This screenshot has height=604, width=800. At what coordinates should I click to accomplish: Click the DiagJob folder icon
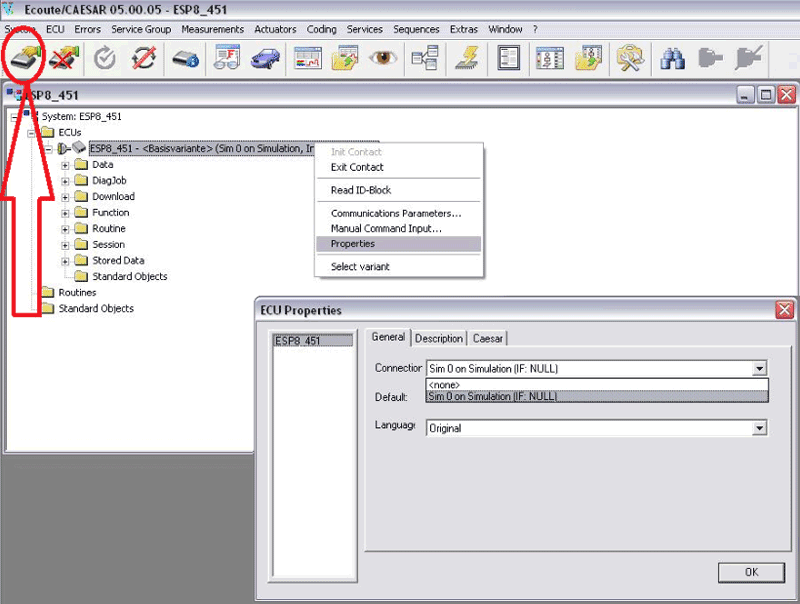pos(81,180)
